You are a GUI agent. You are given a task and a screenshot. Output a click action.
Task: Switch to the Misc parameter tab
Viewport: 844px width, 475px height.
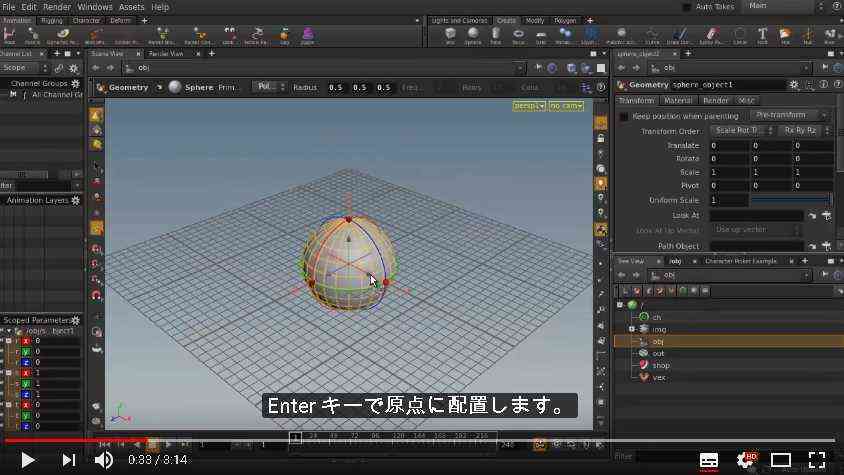click(x=745, y=101)
